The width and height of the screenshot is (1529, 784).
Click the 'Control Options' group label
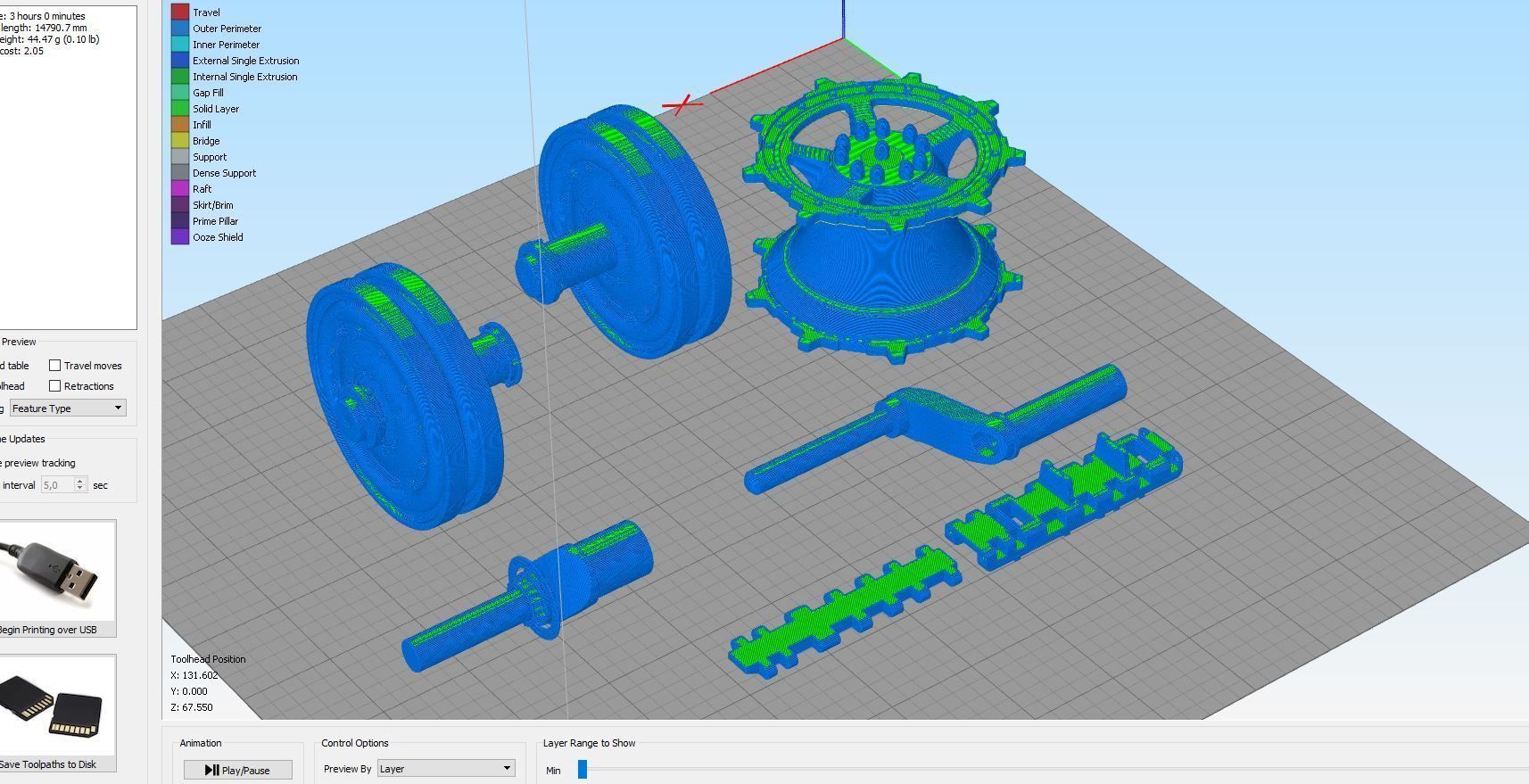pos(355,743)
